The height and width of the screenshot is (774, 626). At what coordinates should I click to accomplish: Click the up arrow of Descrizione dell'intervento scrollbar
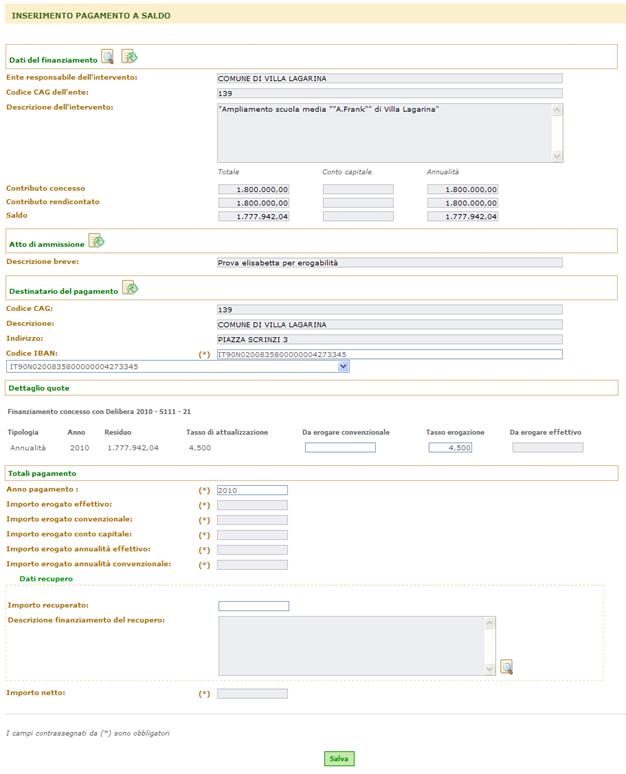557,110
